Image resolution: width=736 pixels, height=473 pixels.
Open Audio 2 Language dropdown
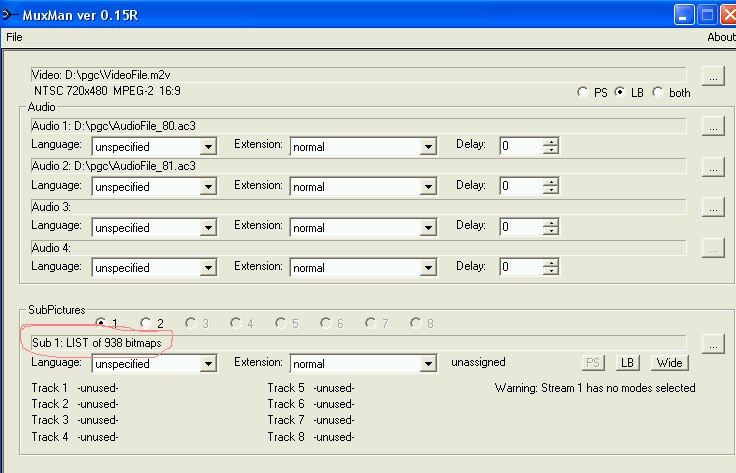click(x=208, y=187)
